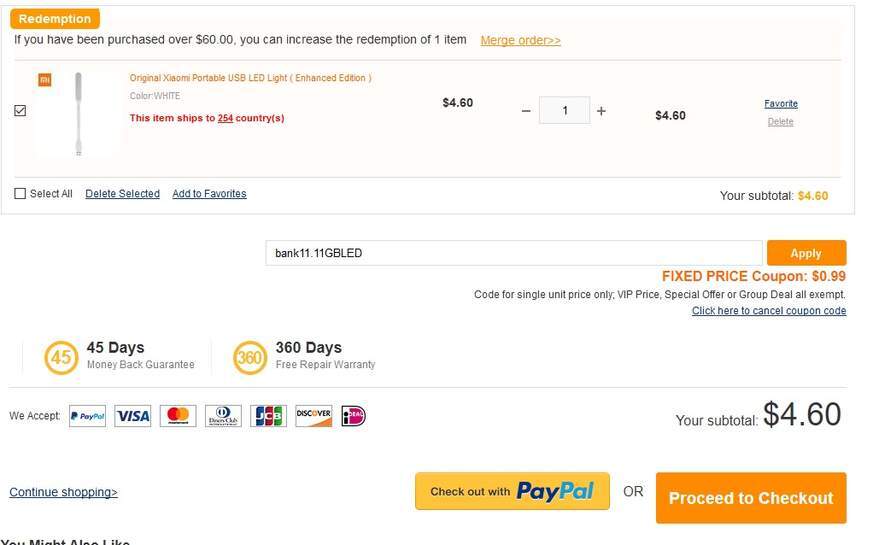The image size is (873, 545).
Task: Click the 360 days warranty badge
Action: coord(250,357)
